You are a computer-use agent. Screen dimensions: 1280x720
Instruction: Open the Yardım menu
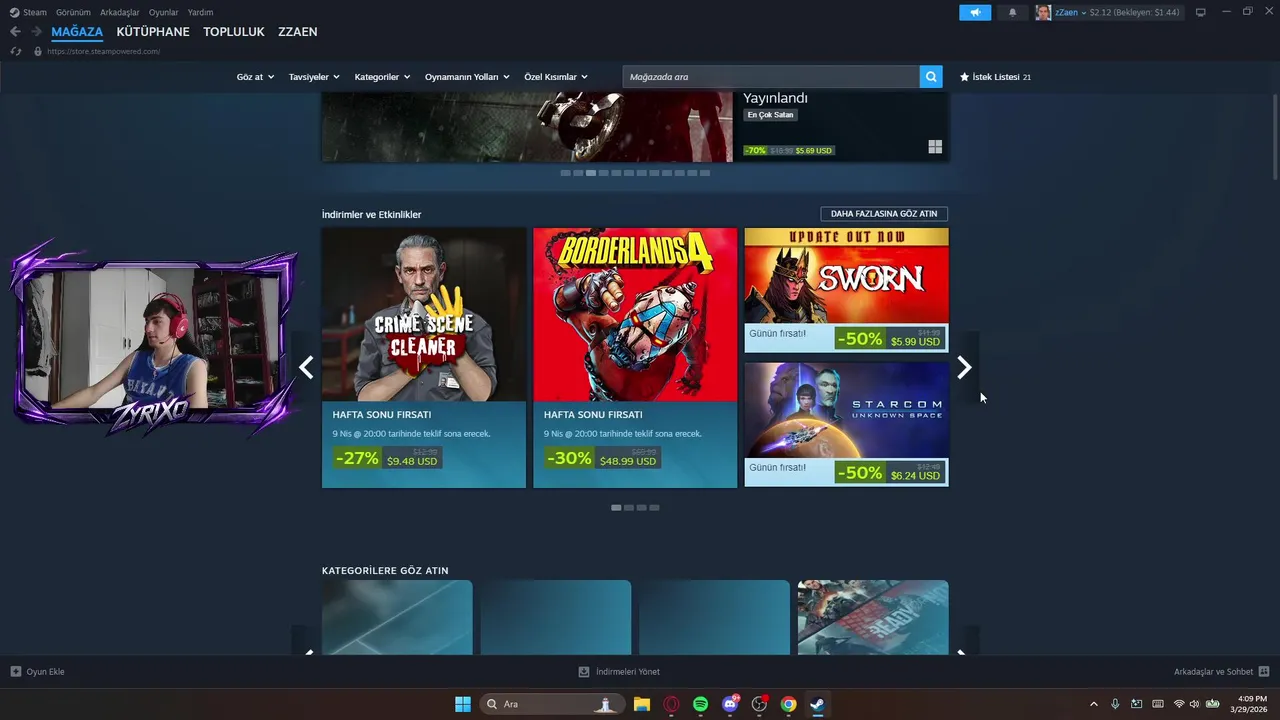click(200, 12)
